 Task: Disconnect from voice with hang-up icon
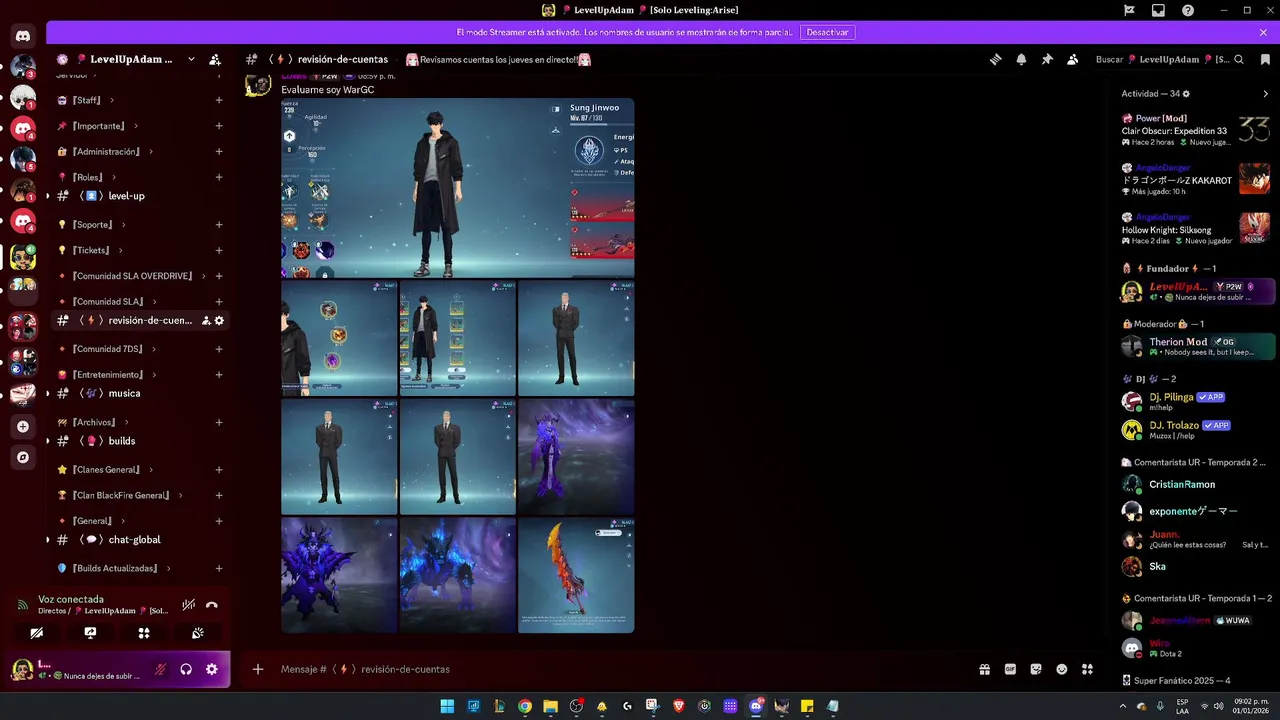[211, 605]
